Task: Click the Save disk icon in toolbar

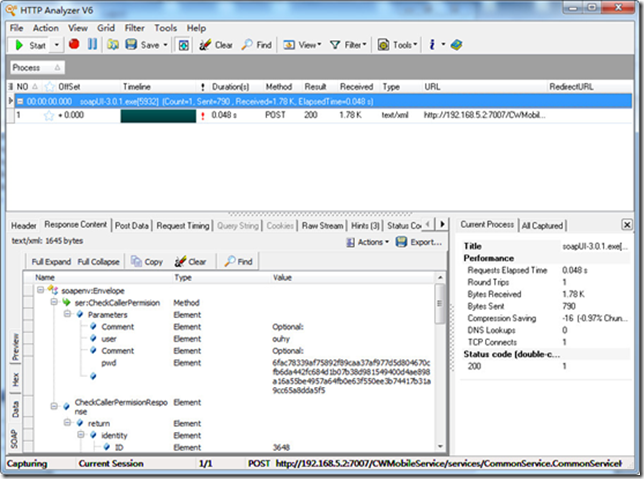Action: click(131, 45)
